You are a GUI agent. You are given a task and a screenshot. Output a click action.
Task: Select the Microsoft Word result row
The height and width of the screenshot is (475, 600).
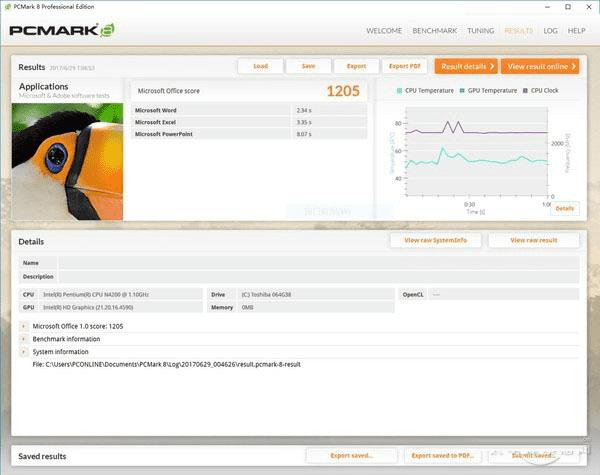(249, 110)
